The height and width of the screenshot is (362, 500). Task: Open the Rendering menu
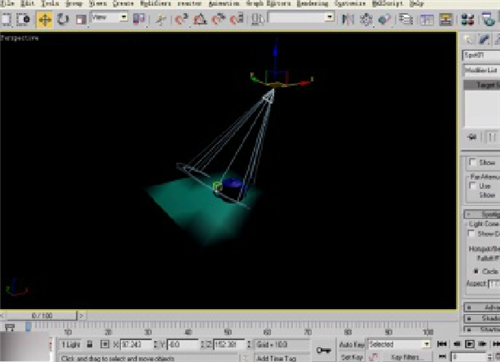(312, 4)
